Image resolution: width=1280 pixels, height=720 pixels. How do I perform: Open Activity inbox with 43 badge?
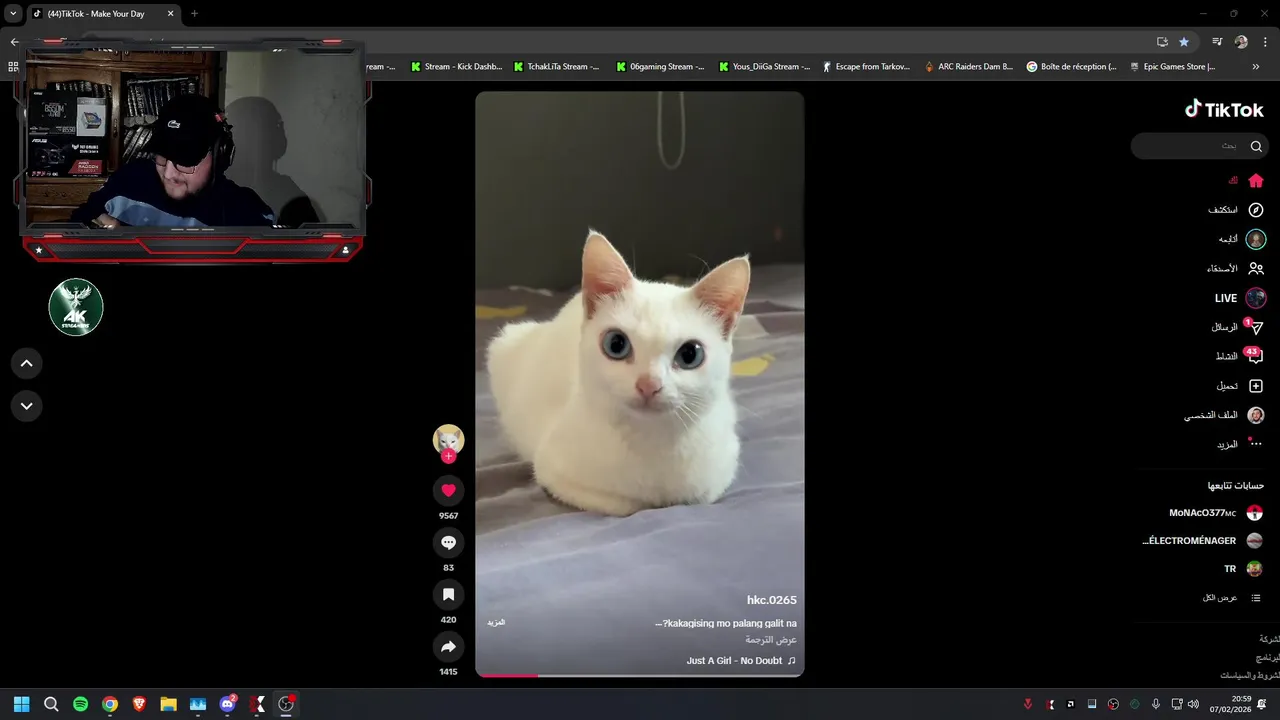pyautogui.click(x=1256, y=356)
